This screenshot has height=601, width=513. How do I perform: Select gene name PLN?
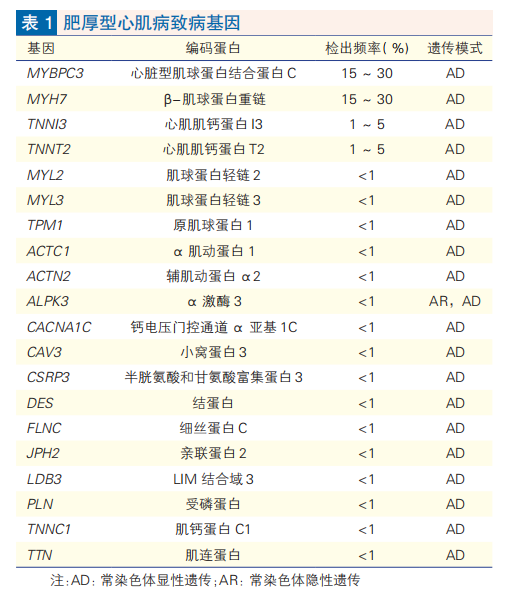[40, 504]
